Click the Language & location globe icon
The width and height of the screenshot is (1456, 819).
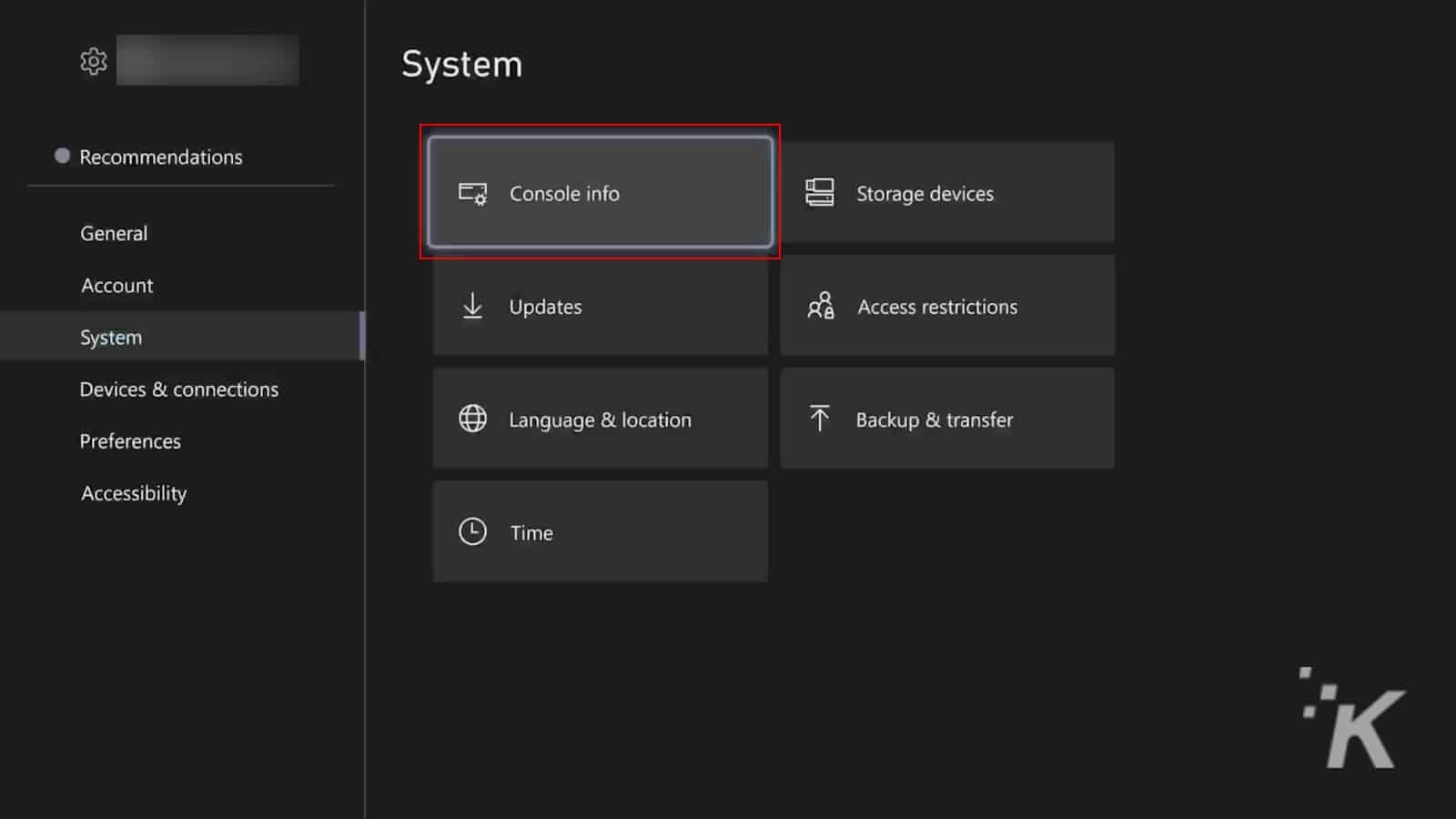(472, 419)
